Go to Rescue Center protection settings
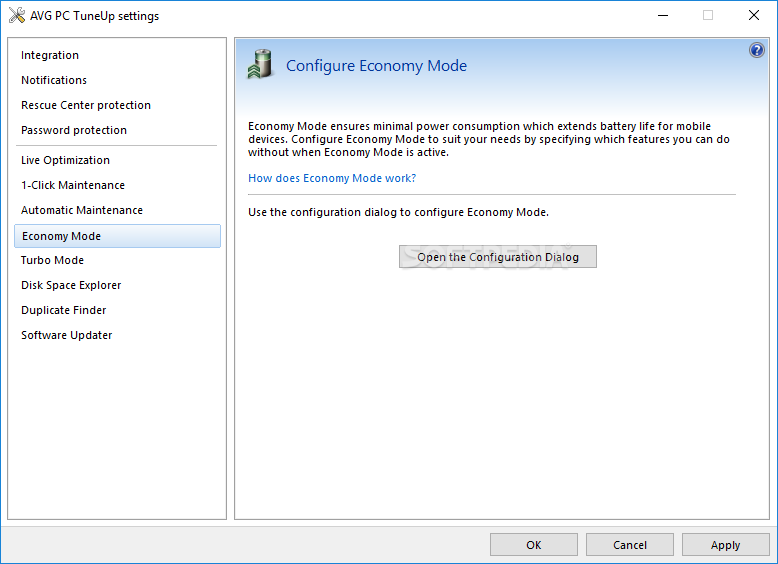This screenshot has width=778, height=564. 86,105
